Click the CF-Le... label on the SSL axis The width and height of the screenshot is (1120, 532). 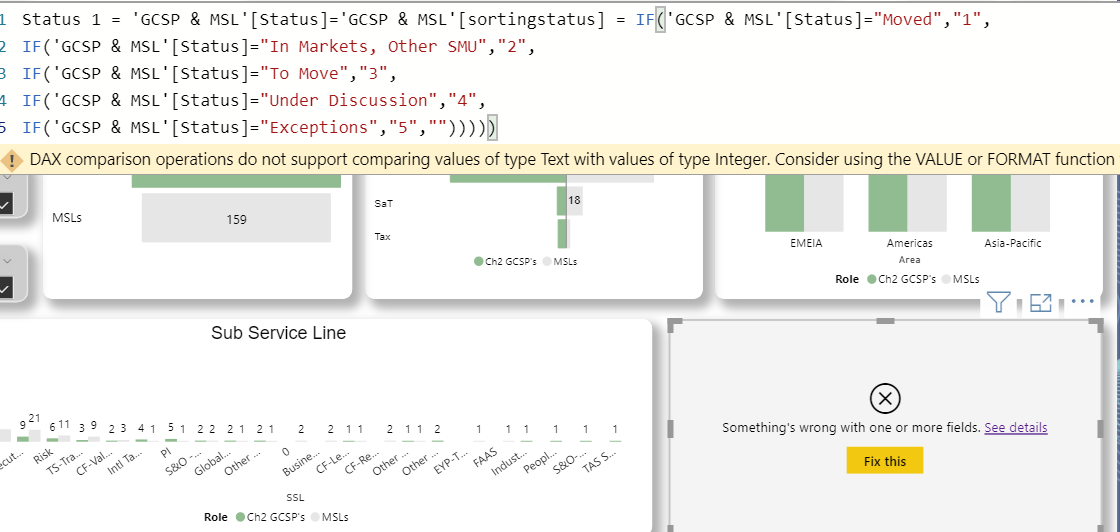[334, 461]
